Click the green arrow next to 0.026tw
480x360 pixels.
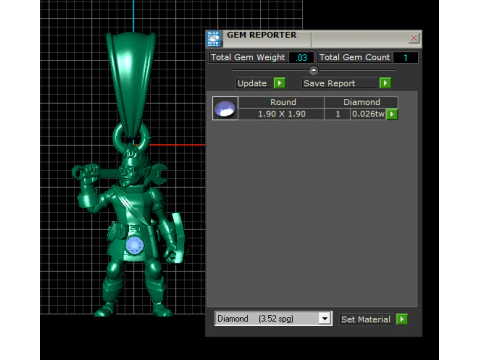tap(392, 114)
